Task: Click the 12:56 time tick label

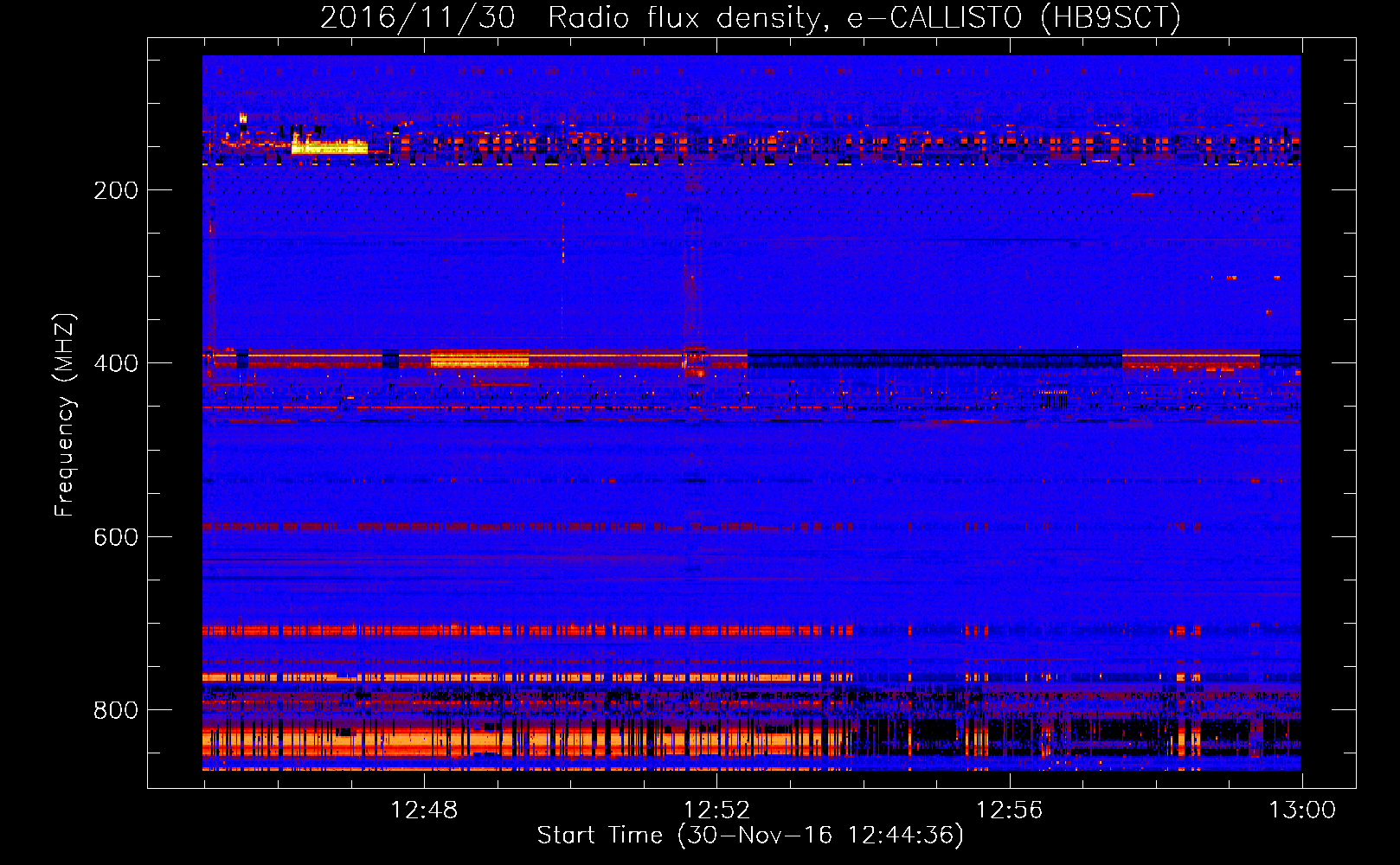Action: [x=1009, y=811]
